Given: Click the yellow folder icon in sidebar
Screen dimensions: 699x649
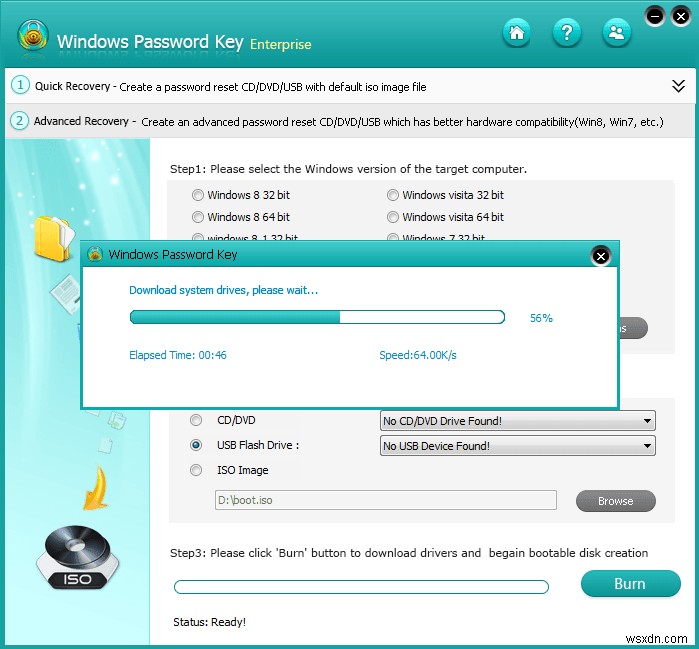Looking at the screenshot, I should click(x=54, y=238).
